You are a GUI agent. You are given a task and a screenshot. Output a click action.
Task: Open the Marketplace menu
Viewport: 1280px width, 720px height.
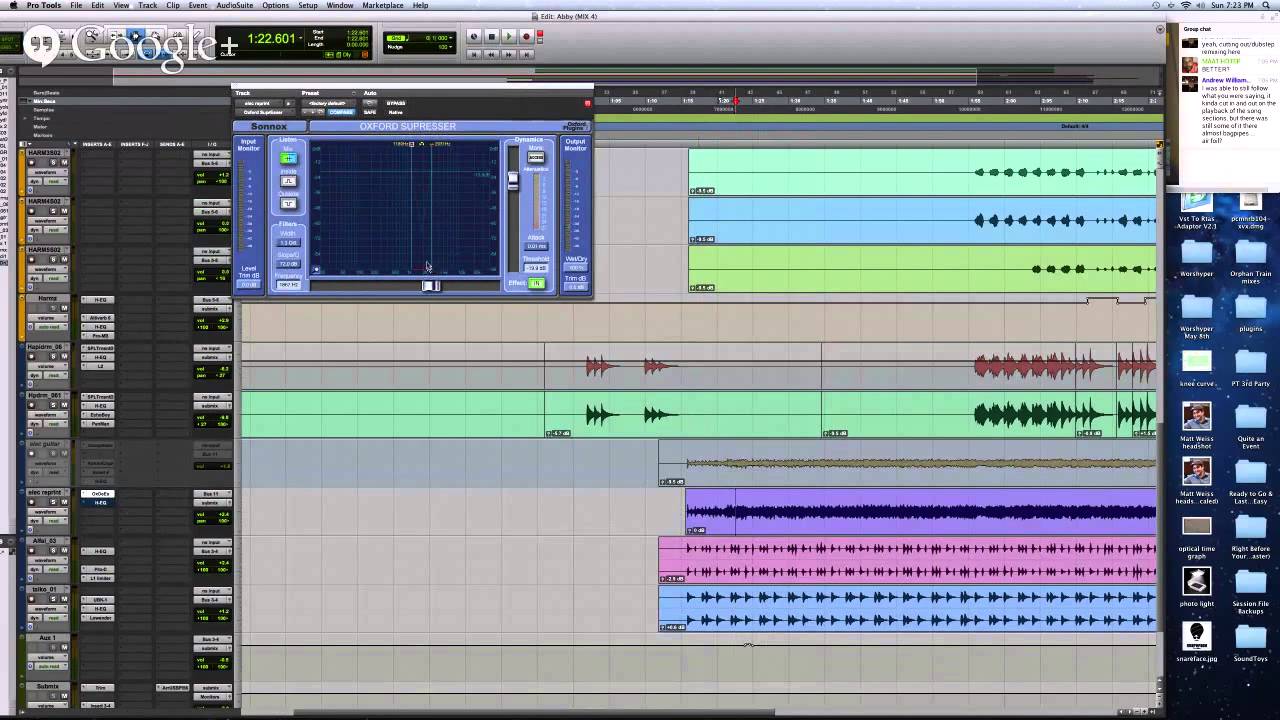(383, 5)
